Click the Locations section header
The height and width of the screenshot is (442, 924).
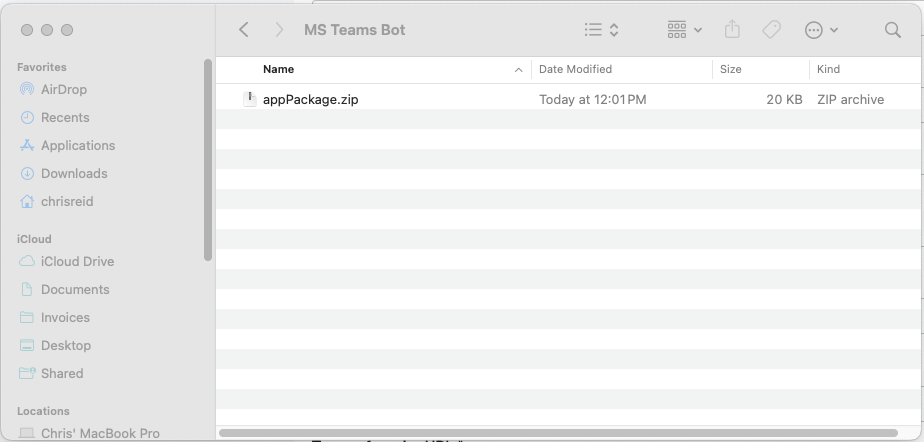coord(43,411)
